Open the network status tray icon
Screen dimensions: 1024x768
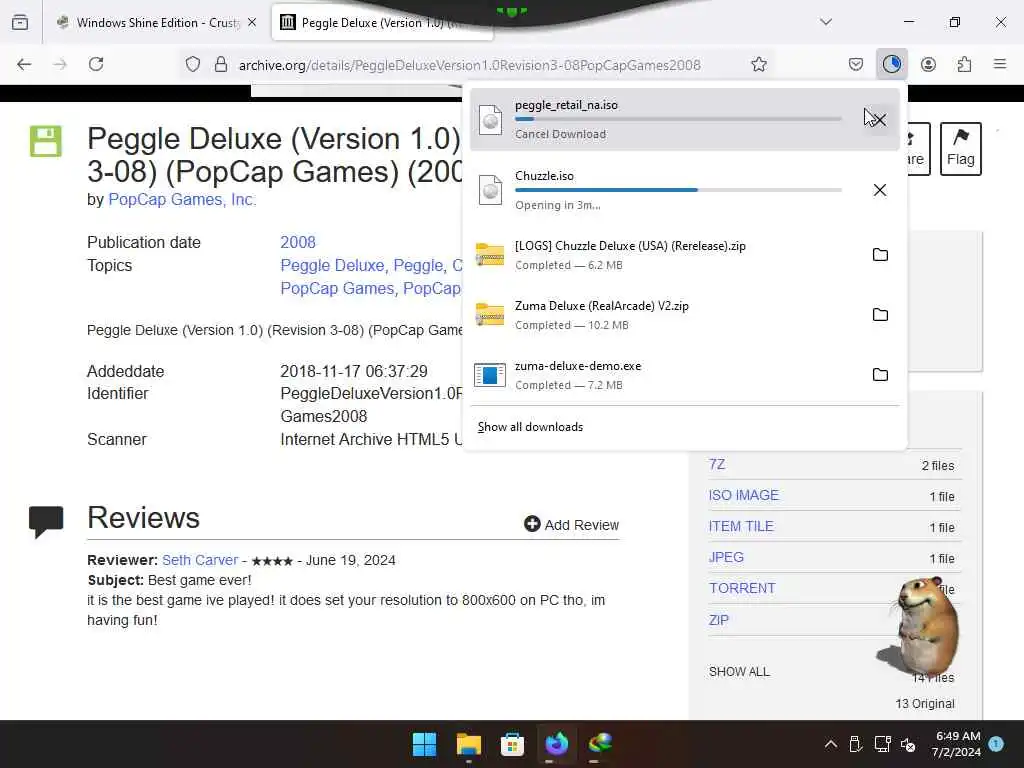882,744
